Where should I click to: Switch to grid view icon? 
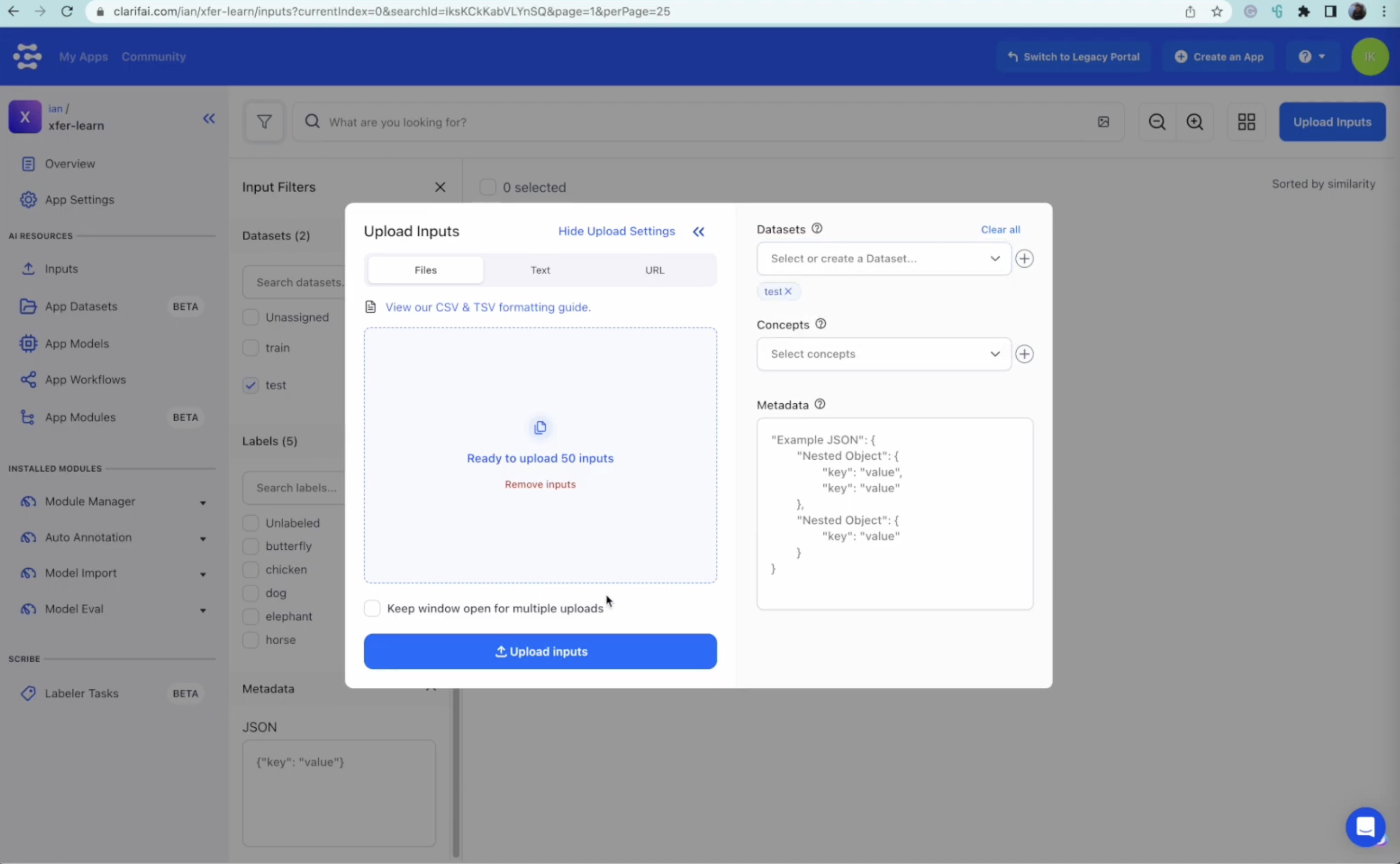[x=1246, y=122]
